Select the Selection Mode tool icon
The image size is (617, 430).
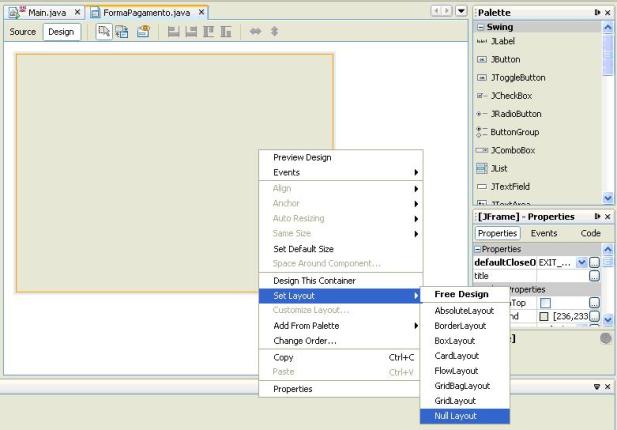pyautogui.click(x=105, y=32)
